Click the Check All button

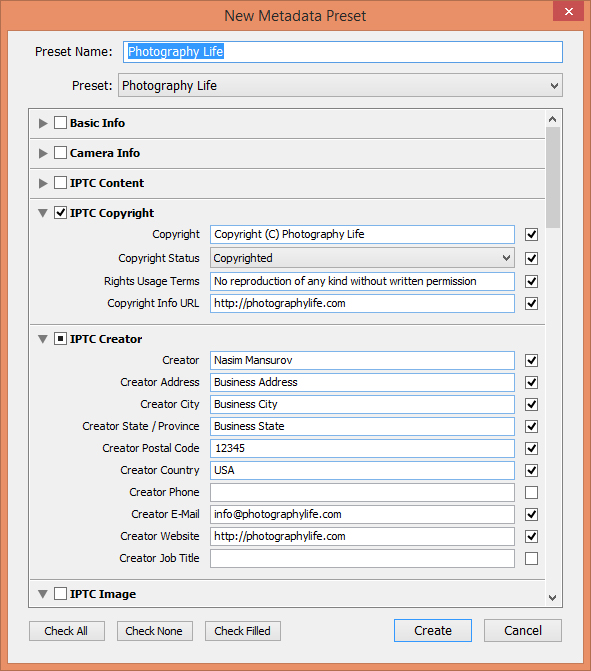[x=67, y=631]
